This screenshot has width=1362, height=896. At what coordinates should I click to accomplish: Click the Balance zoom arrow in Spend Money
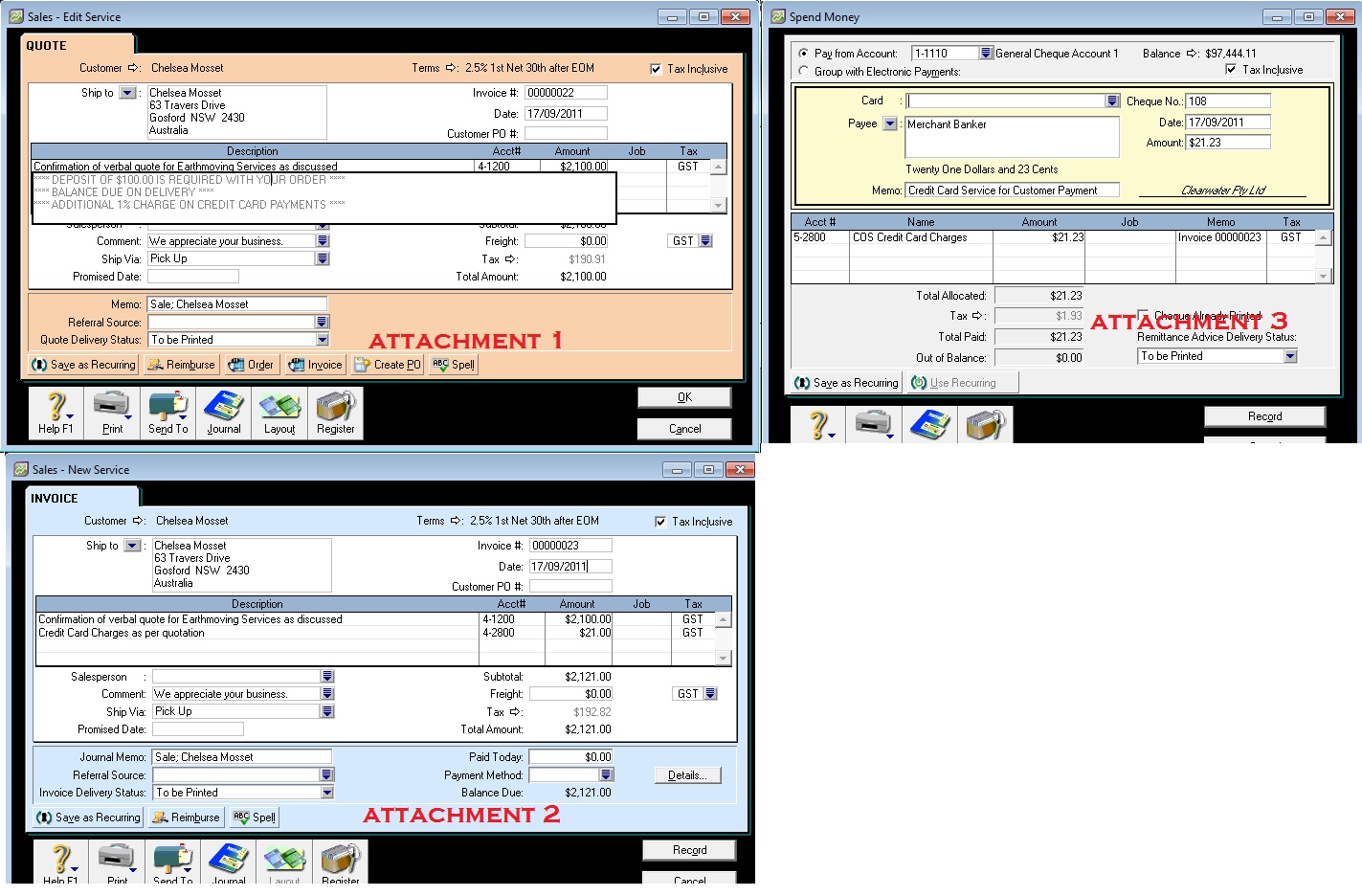[x=1193, y=54]
